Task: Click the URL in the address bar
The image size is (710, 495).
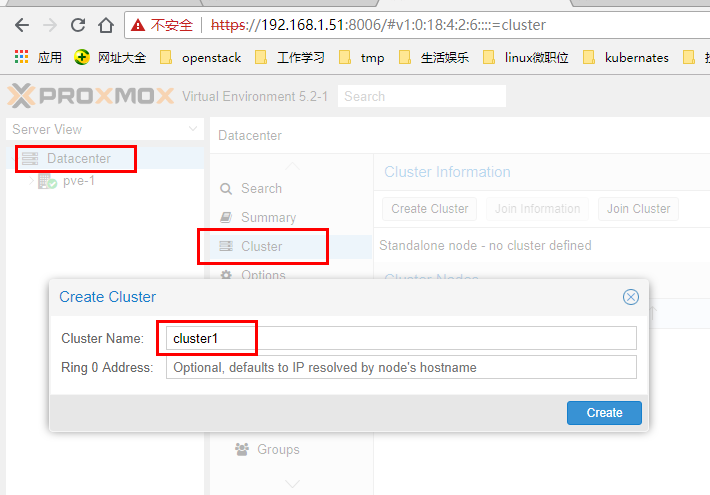Action: click(378, 25)
